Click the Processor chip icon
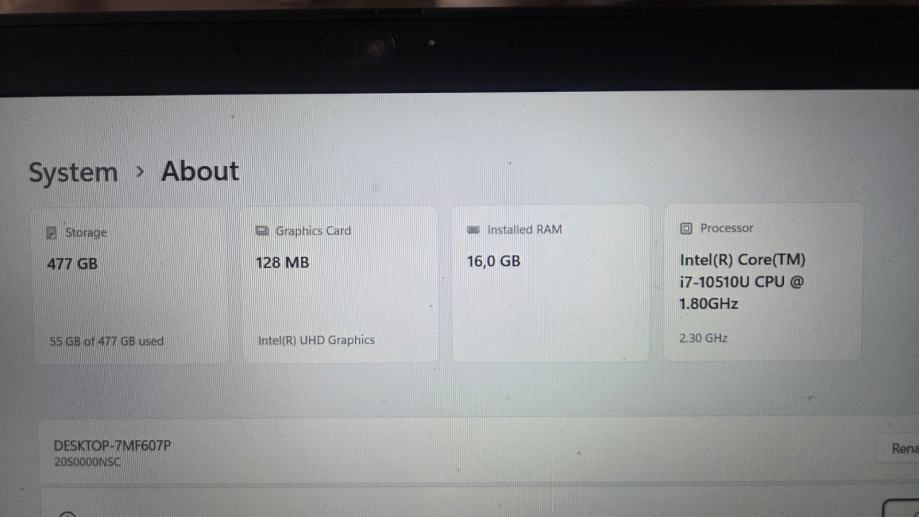919x517 pixels. (x=686, y=228)
